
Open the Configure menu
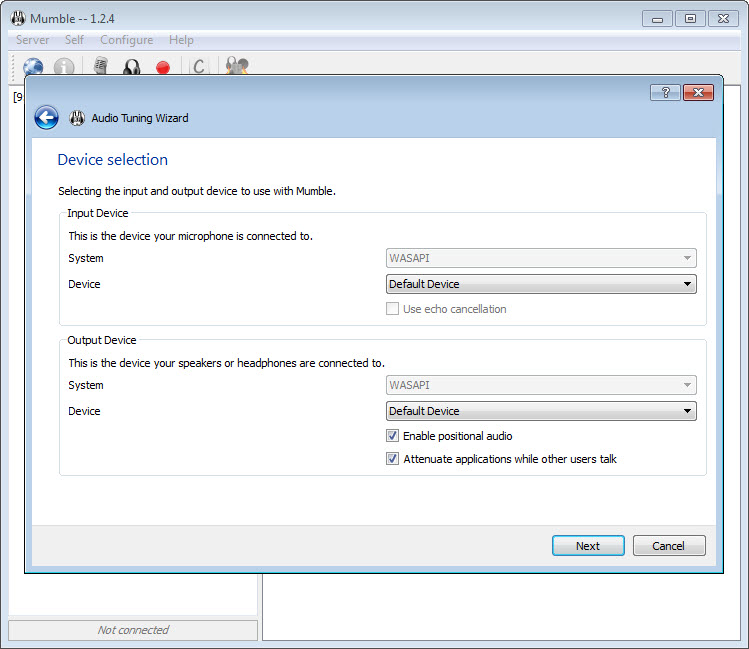point(127,40)
